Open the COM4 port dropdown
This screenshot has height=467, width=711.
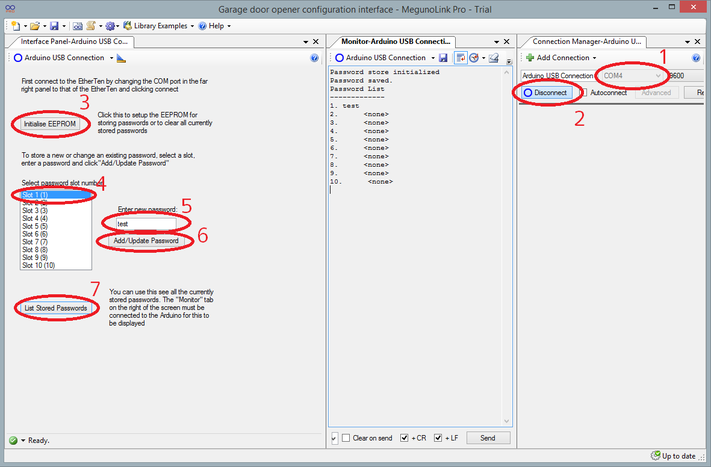(632, 76)
